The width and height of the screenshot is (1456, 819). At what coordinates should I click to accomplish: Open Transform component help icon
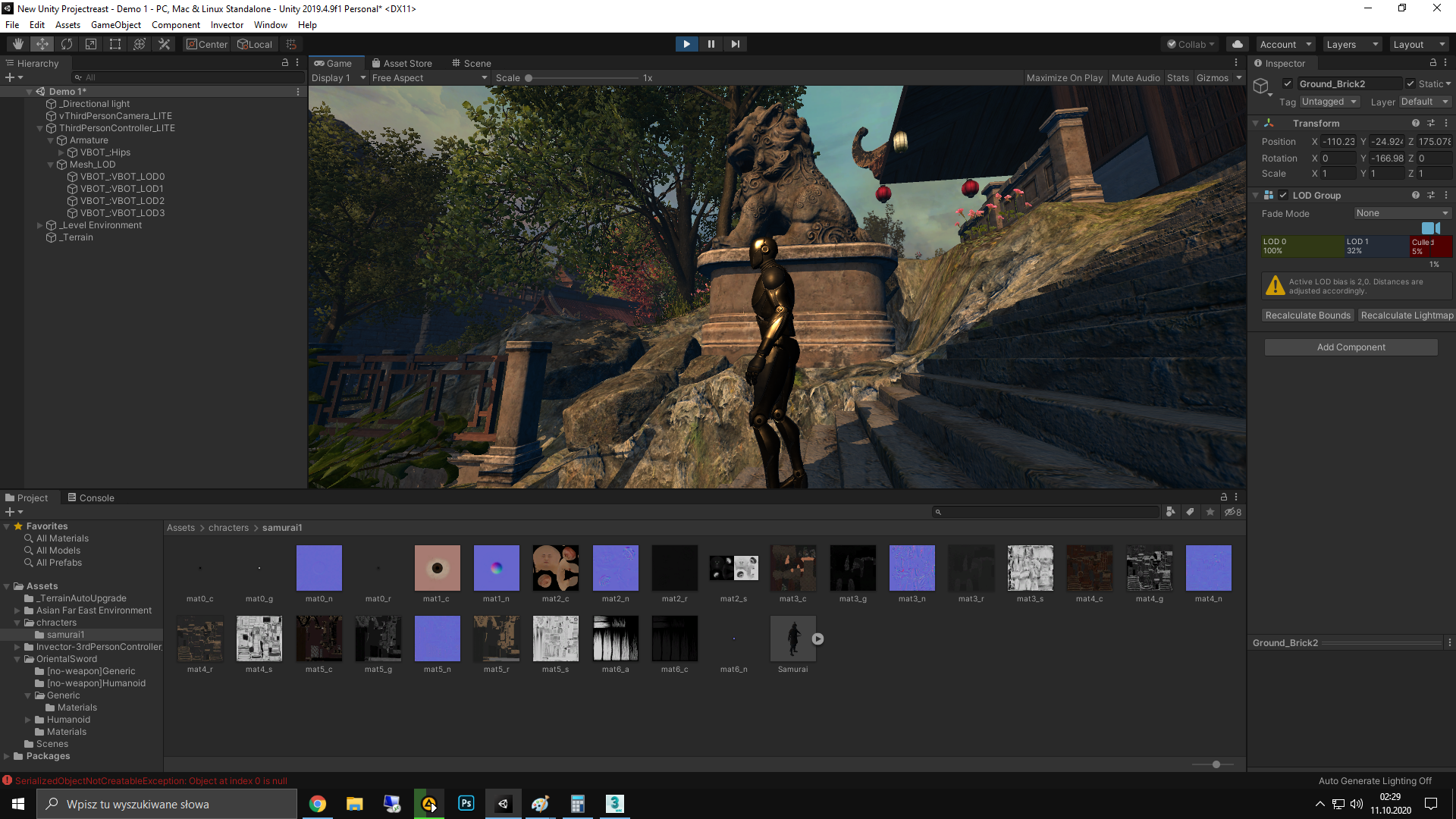1415,123
